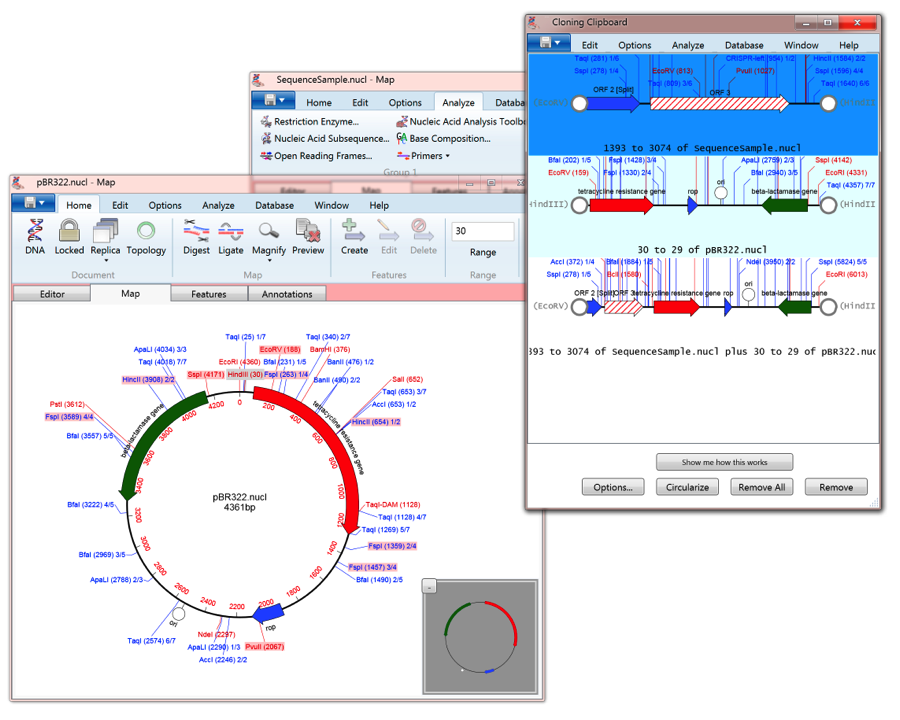Image resolution: width=900 pixels, height=720 pixels.
Task: Launch Base Composition analysis
Action: point(443,139)
